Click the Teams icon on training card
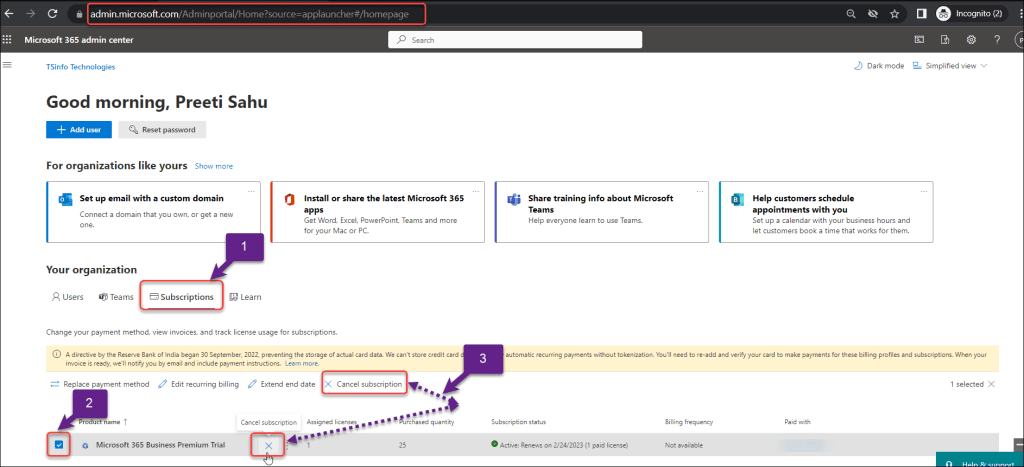This screenshot has height=467, width=1024. point(514,199)
